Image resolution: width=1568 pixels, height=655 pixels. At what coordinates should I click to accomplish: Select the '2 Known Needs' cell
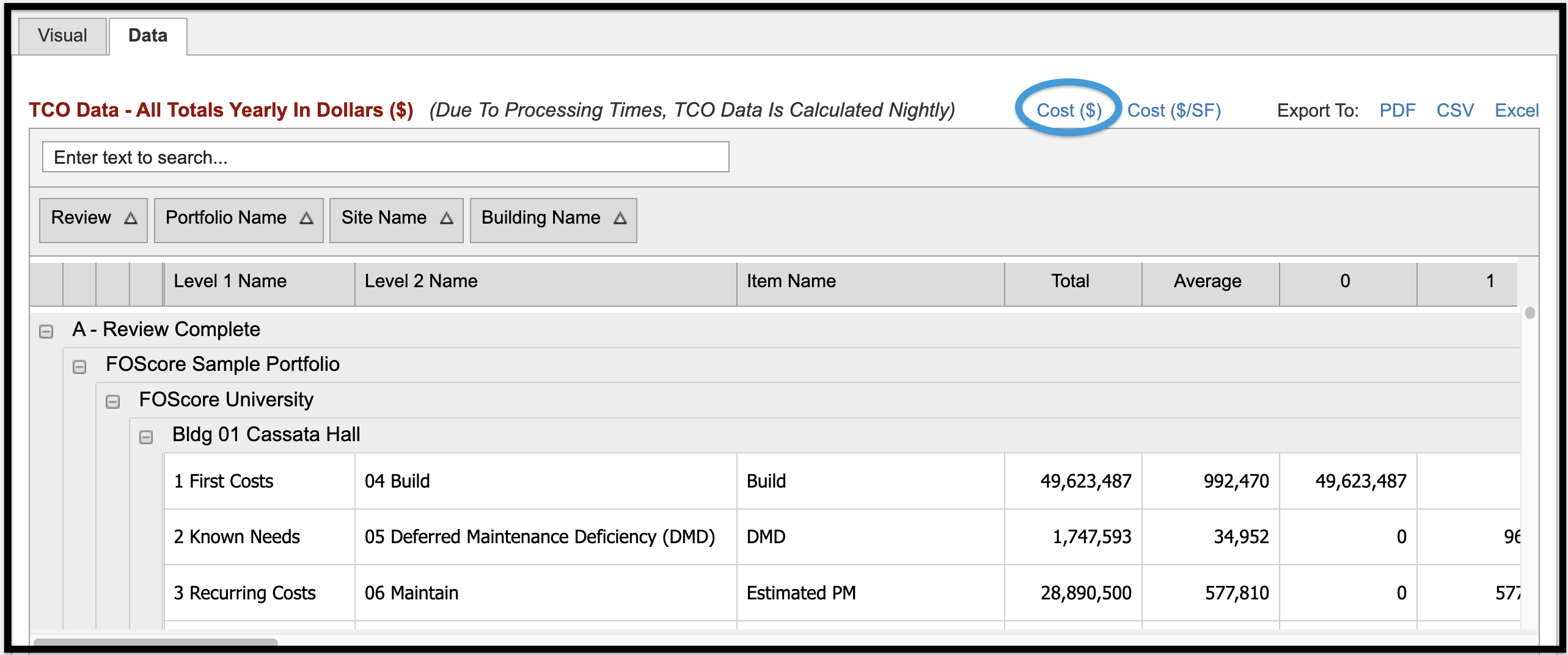259,536
